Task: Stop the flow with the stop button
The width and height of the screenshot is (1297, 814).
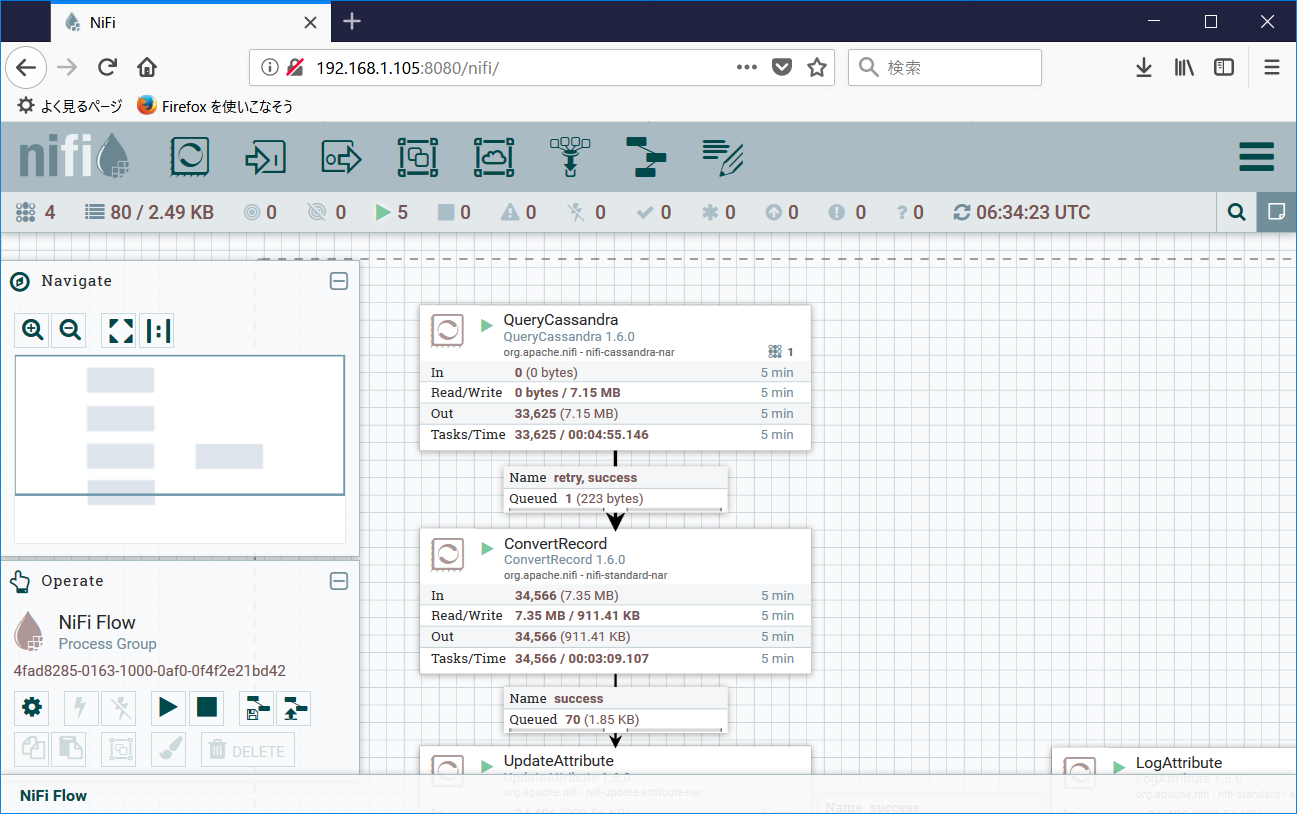Action: pyautogui.click(x=207, y=707)
